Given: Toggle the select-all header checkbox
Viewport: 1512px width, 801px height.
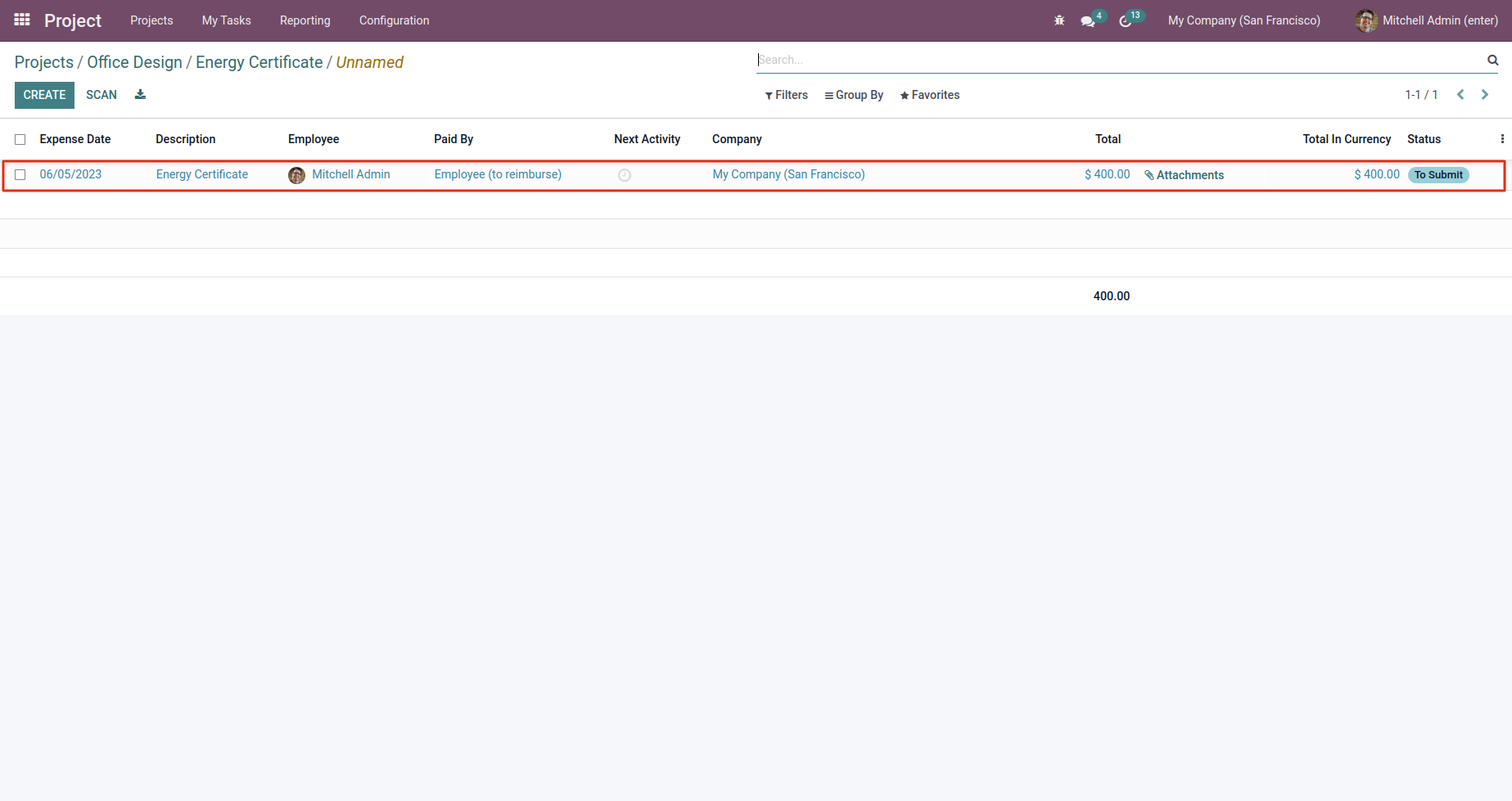Looking at the screenshot, I should point(20,139).
